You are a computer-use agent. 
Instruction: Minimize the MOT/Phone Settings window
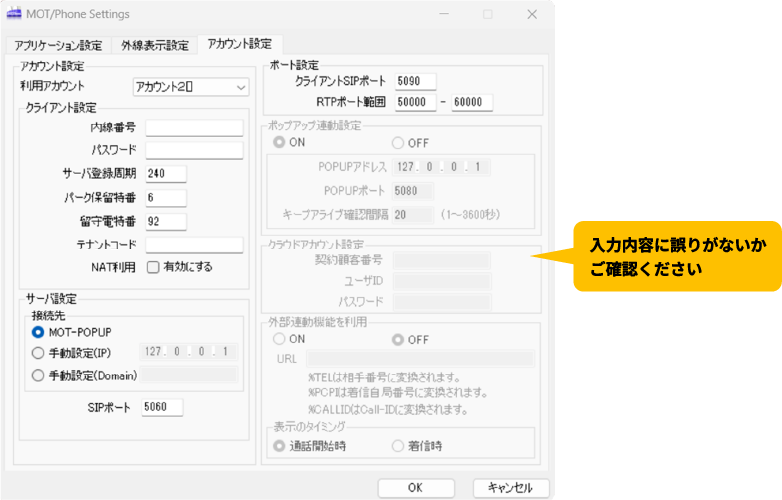[x=444, y=14]
